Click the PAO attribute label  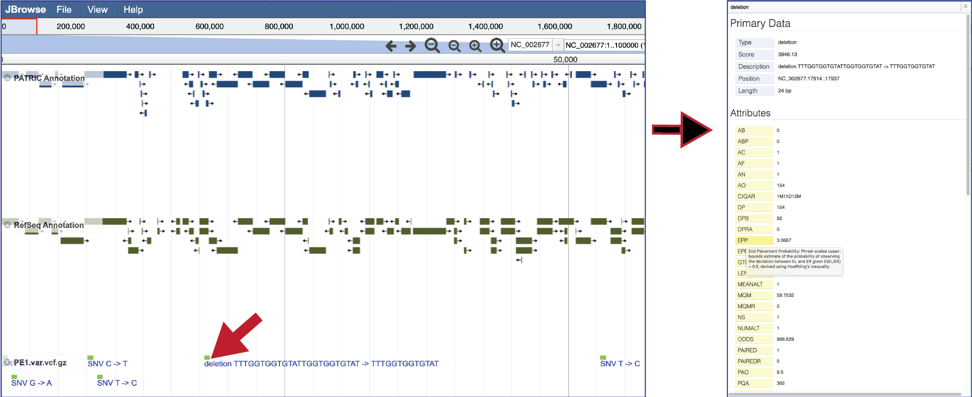(x=754, y=372)
